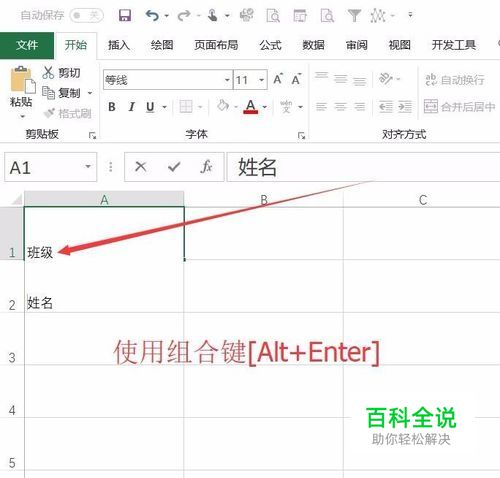Open the Insert Function fx dialog
500x478 pixels.
click(x=206, y=166)
